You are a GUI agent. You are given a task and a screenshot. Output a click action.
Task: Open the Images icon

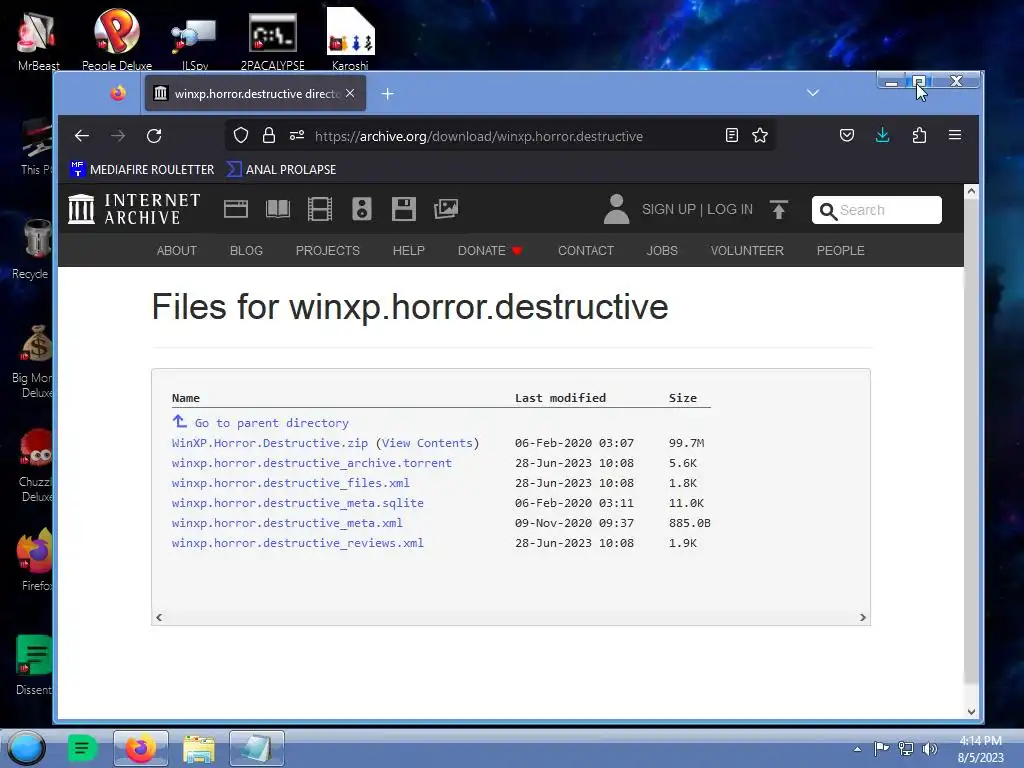click(x=446, y=209)
